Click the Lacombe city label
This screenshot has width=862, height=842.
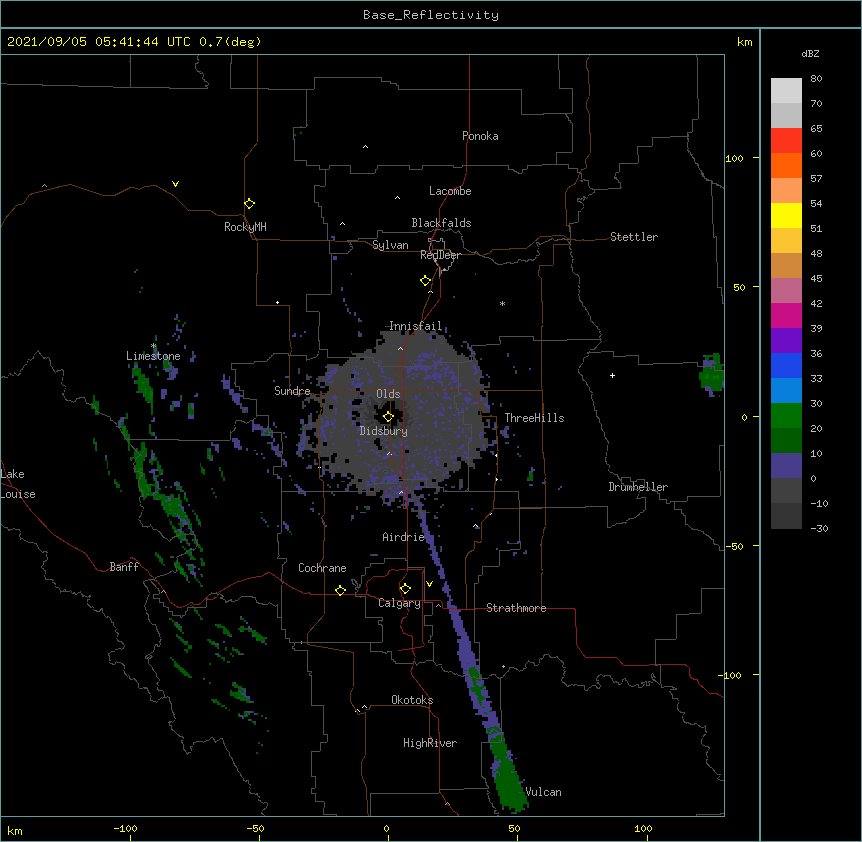click(450, 191)
